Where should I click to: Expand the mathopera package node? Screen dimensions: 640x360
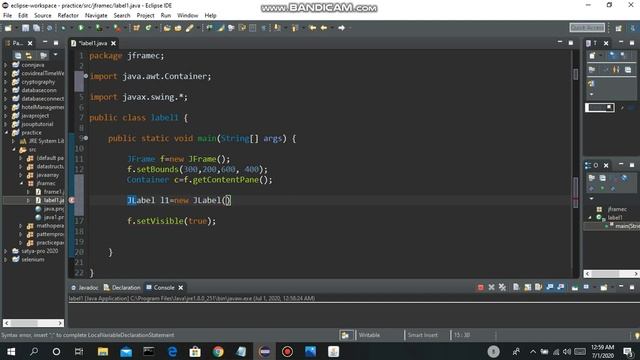21,226
